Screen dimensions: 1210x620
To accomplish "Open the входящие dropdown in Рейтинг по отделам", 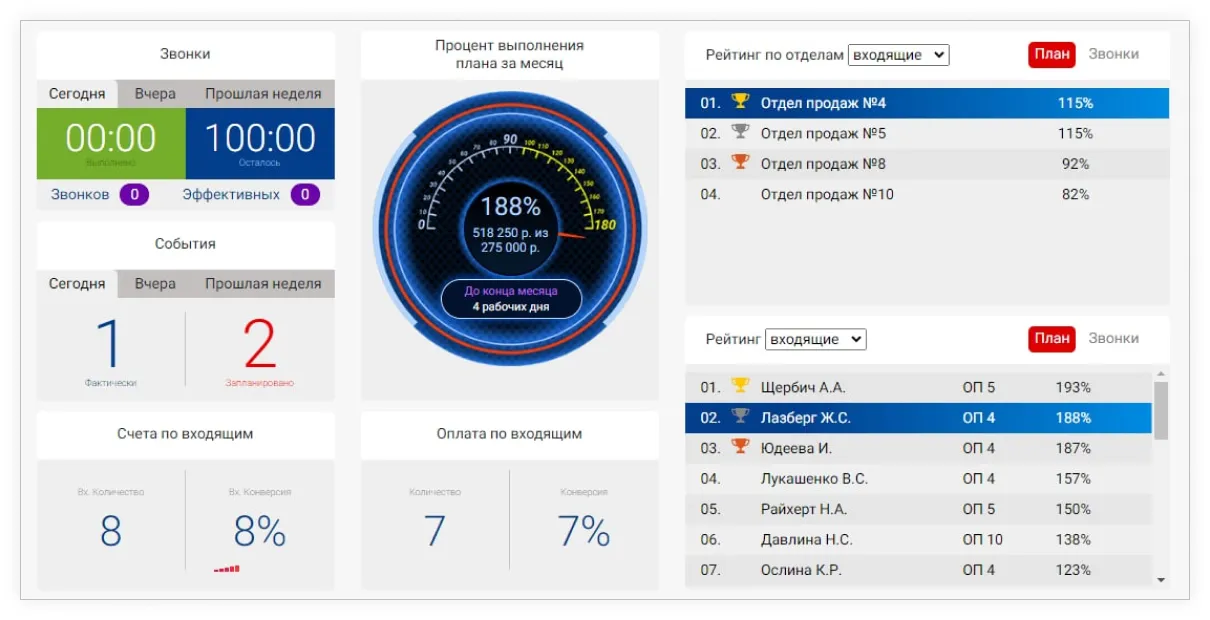I will pos(898,56).
